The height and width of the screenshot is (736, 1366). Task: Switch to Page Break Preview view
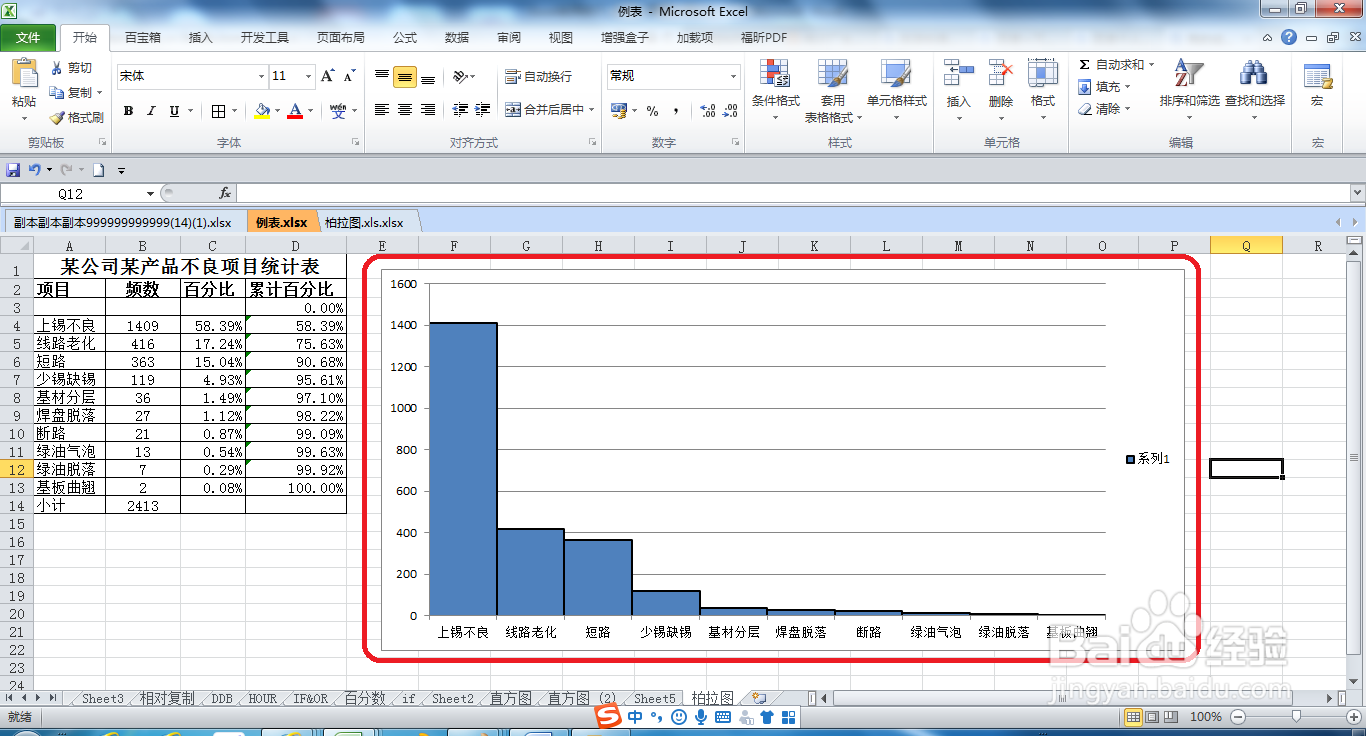click(1169, 717)
